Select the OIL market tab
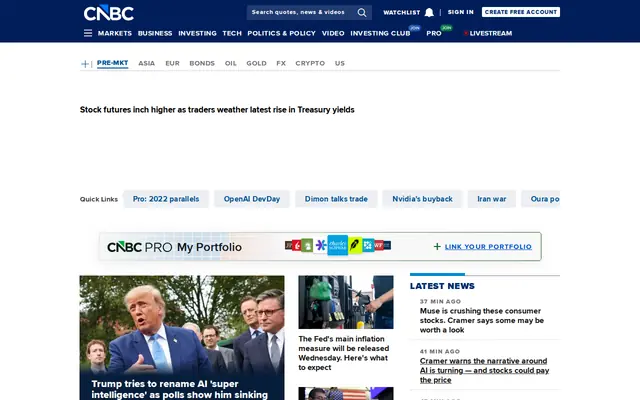Image resolution: width=640 pixels, height=400 pixels. point(231,63)
